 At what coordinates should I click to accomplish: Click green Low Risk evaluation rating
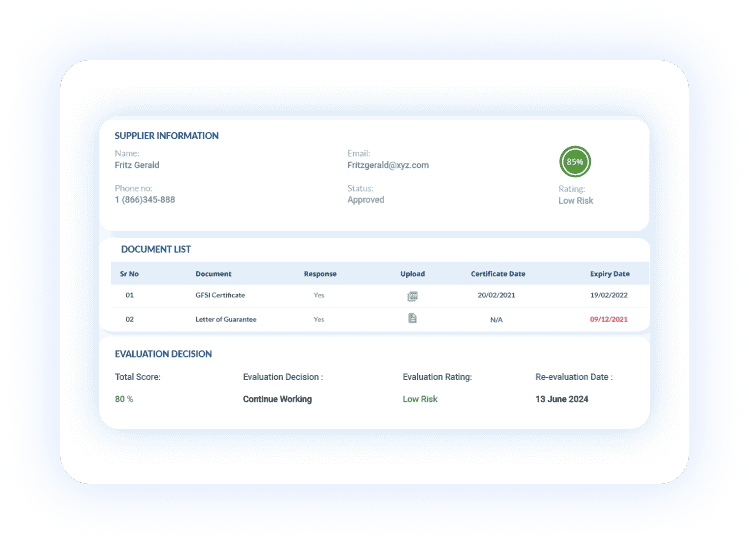tap(420, 399)
